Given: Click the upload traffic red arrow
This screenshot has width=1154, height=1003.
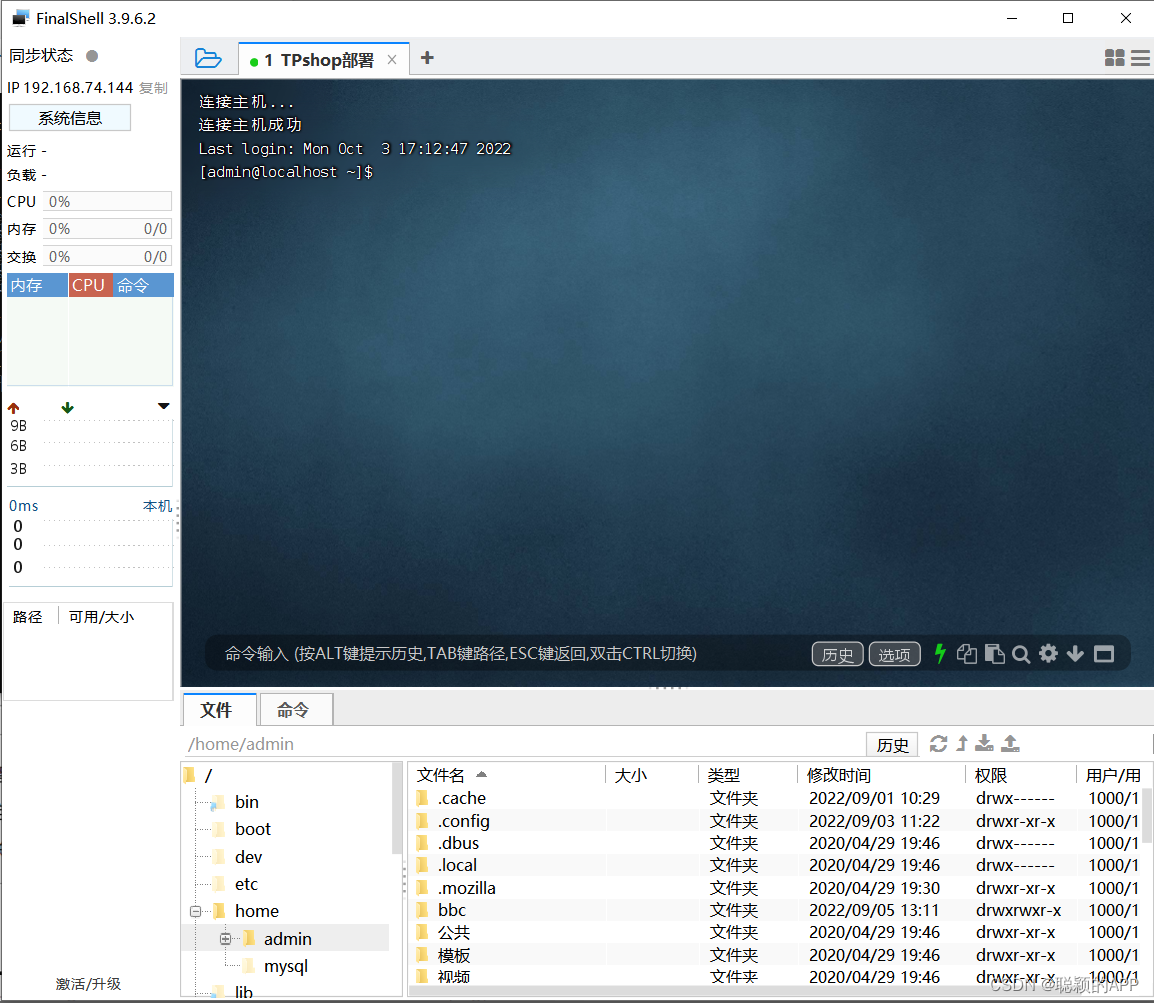Looking at the screenshot, I should pos(13,408).
